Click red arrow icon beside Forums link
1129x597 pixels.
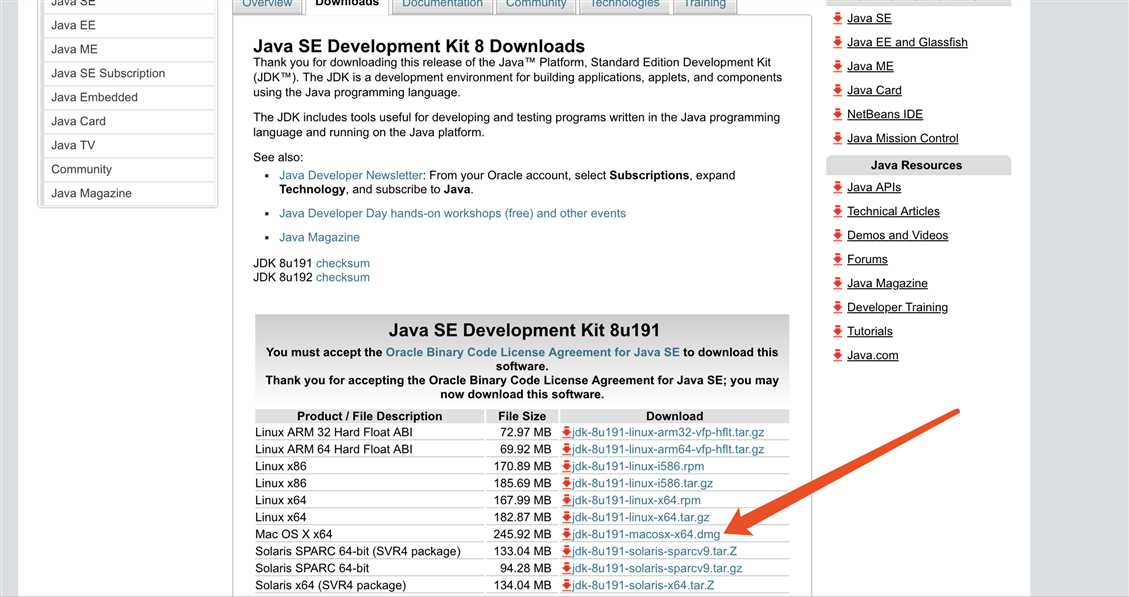pos(838,259)
